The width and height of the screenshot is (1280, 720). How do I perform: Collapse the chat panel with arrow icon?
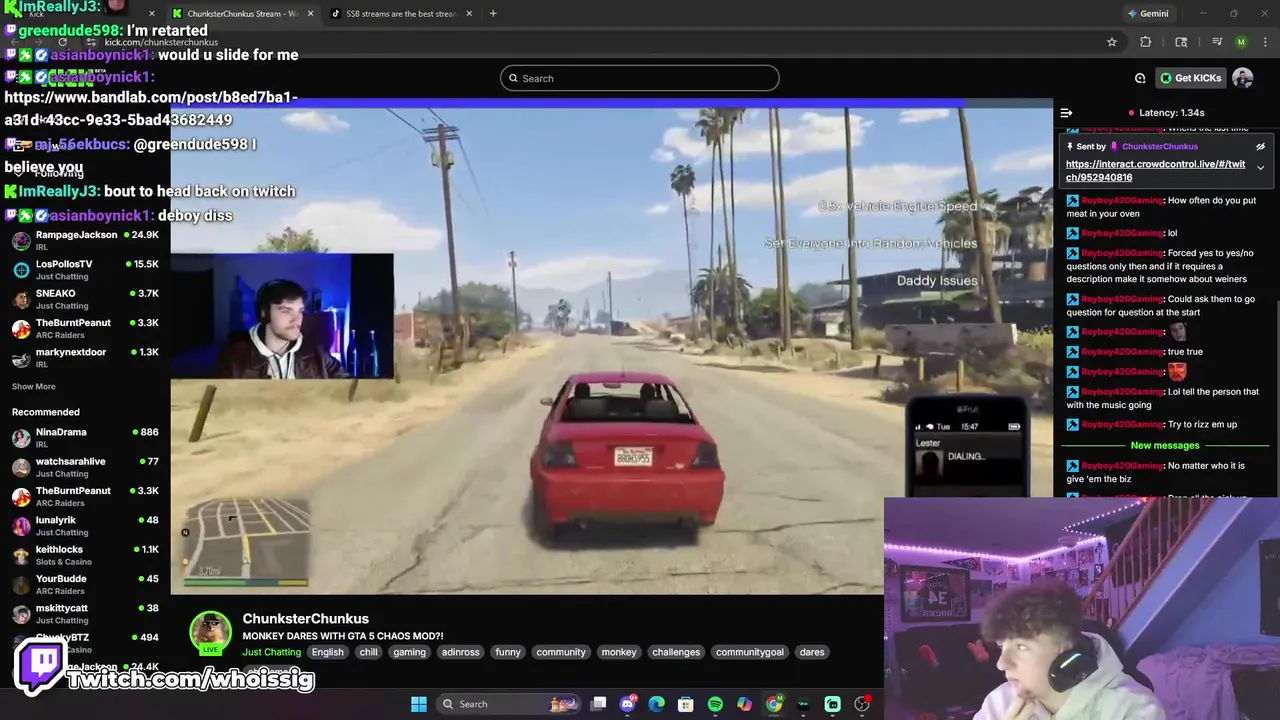tap(1066, 113)
